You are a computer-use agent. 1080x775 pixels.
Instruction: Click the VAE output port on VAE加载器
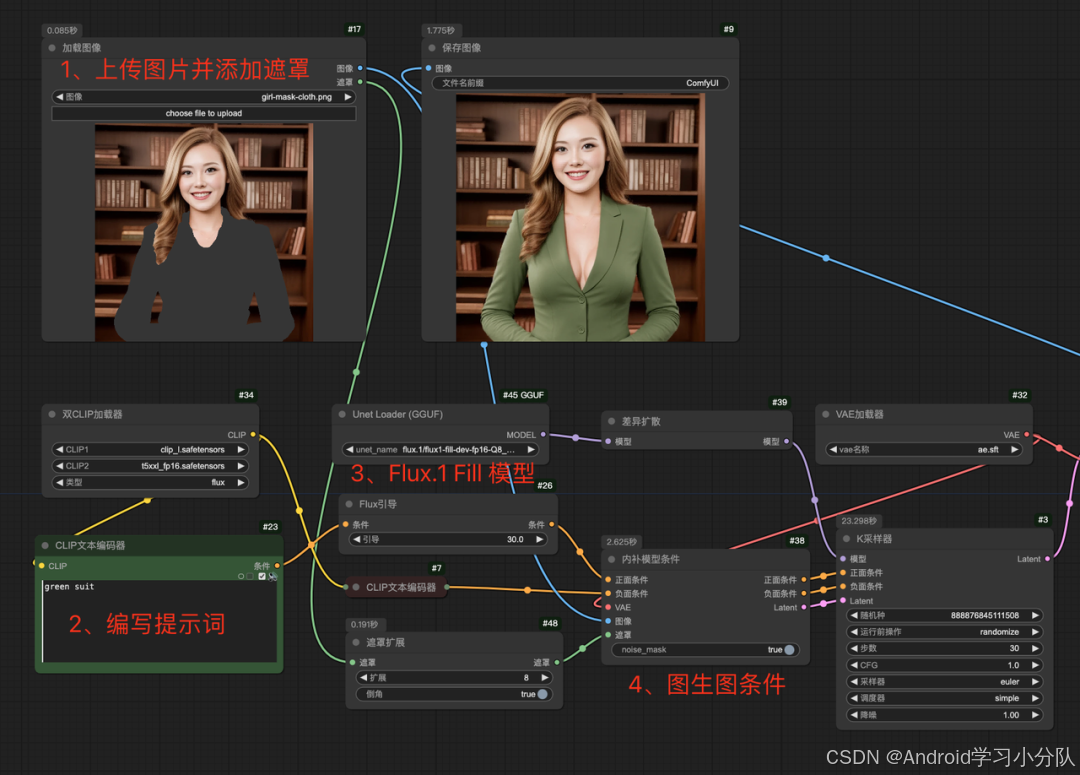point(1027,435)
